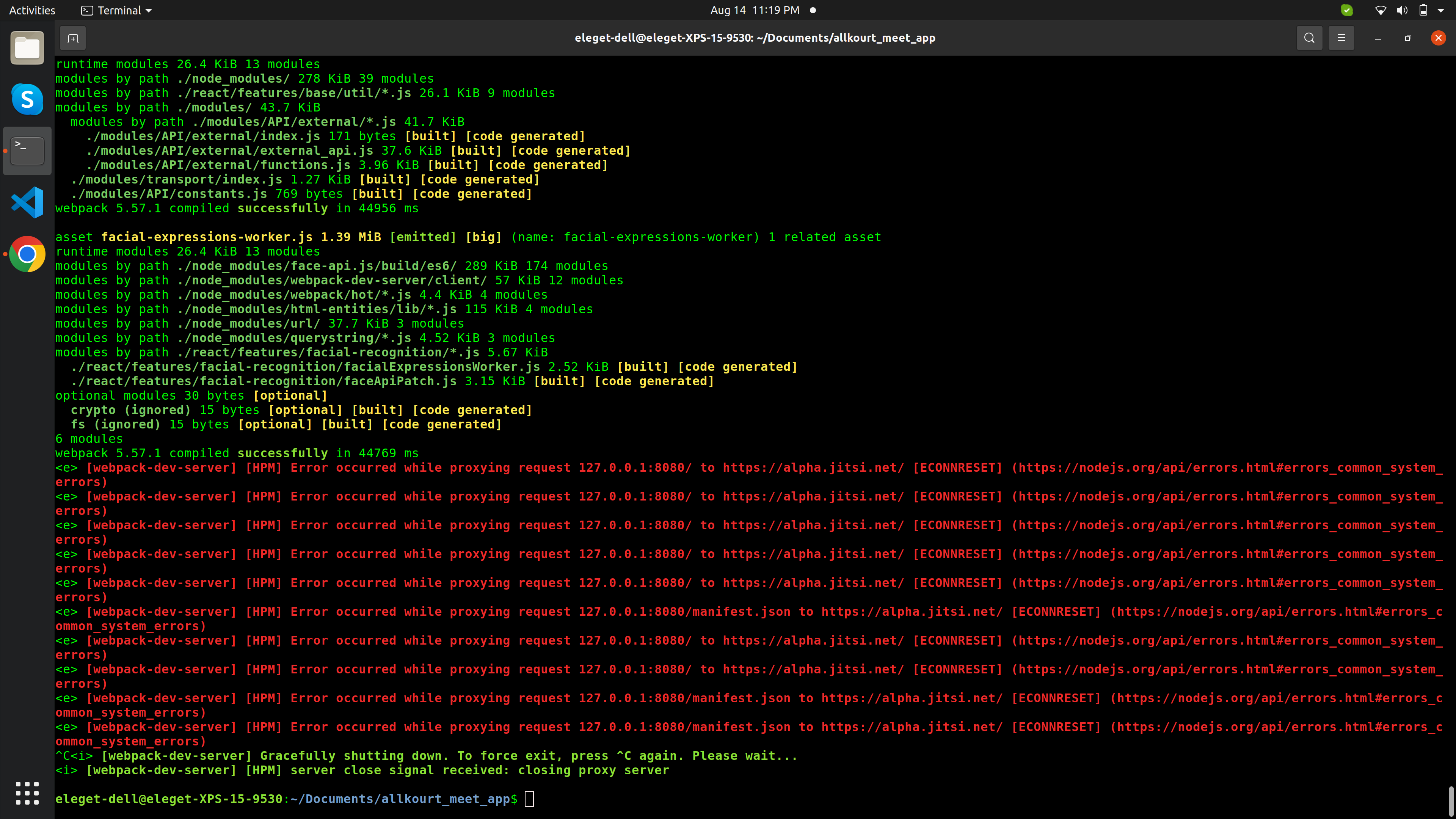Viewport: 1456px width, 819px height.
Task: Expand the system menu arrow
Action: [x=1441, y=10]
